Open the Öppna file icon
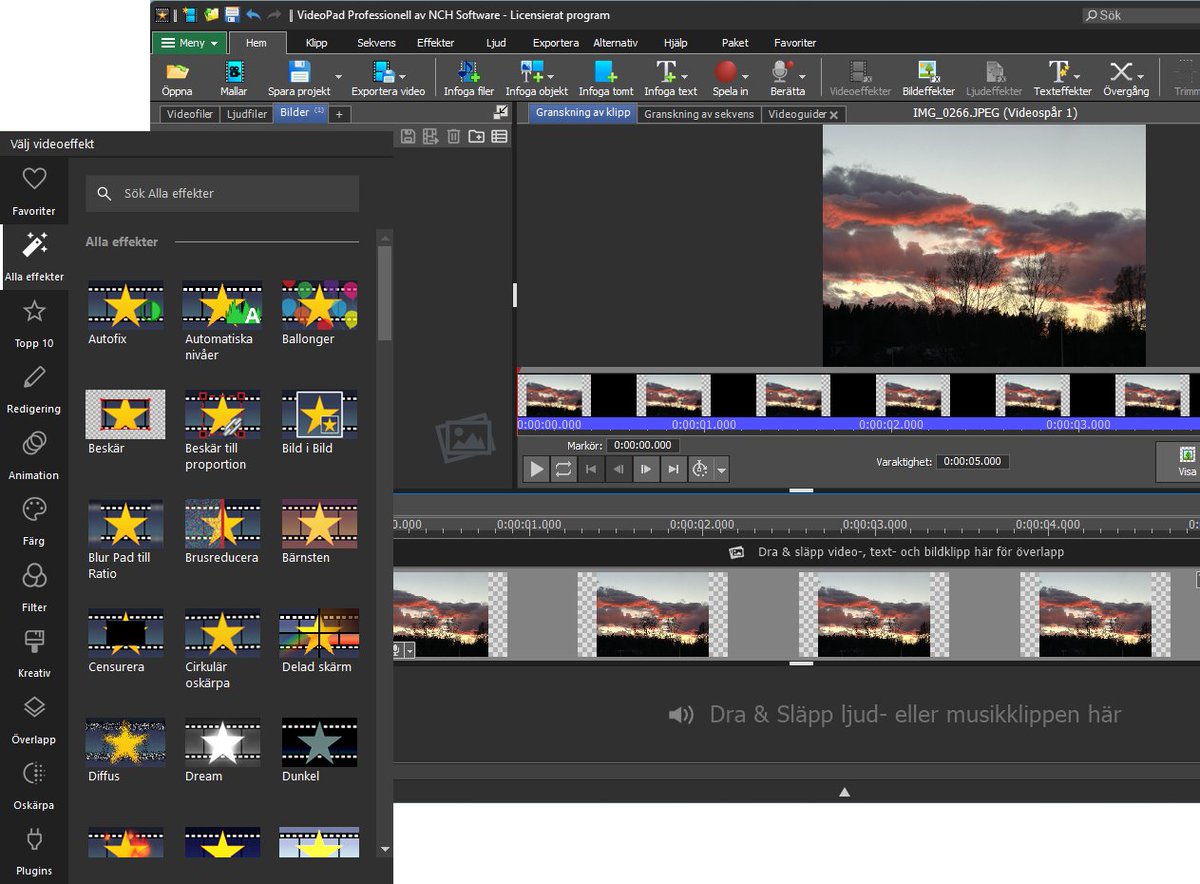1200x884 pixels. tap(177, 72)
